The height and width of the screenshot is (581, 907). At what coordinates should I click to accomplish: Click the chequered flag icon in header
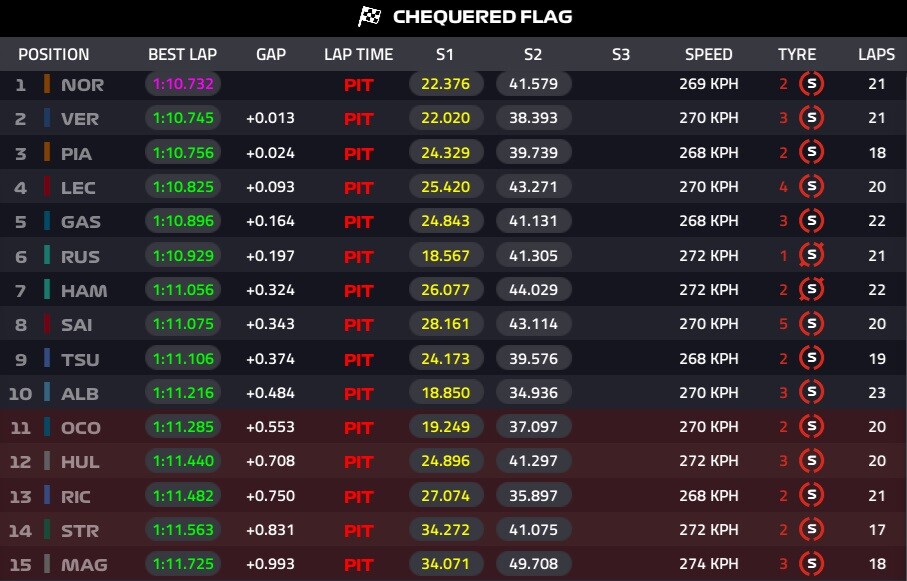370,16
